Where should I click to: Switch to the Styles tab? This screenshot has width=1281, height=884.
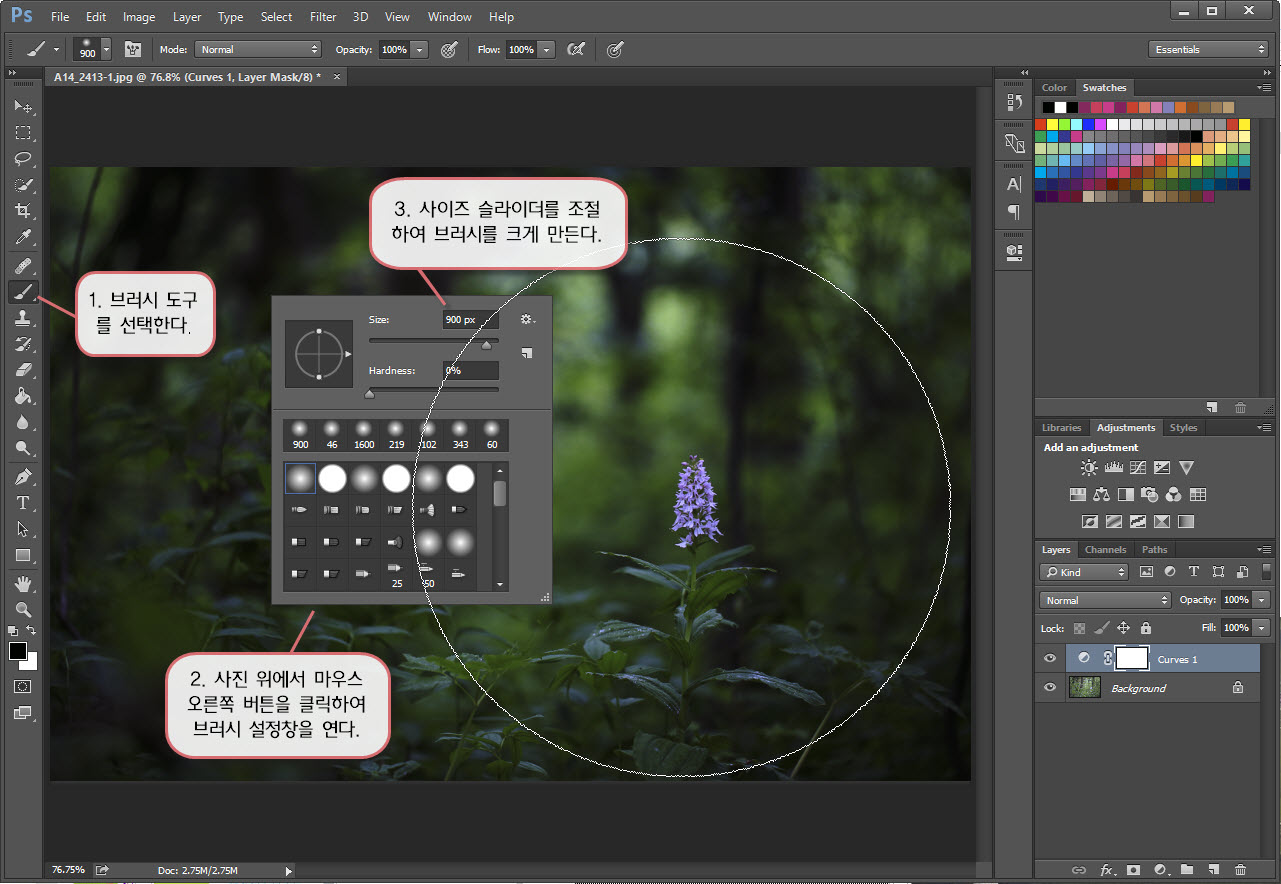[x=1183, y=428]
